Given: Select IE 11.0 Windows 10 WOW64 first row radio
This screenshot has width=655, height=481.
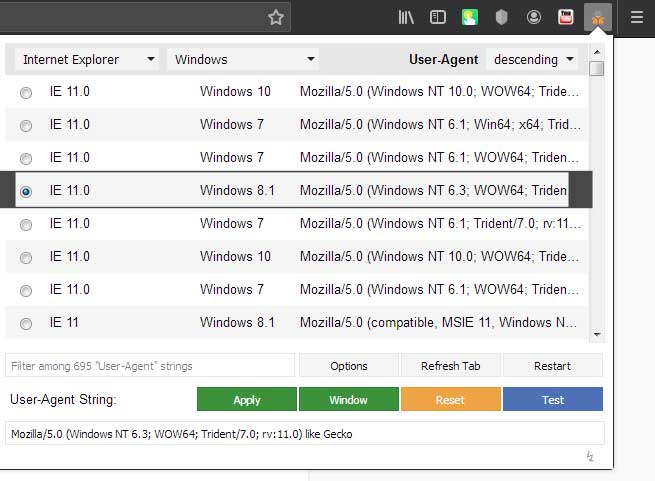Looking at the screenshot, I should tap(26, 92).
